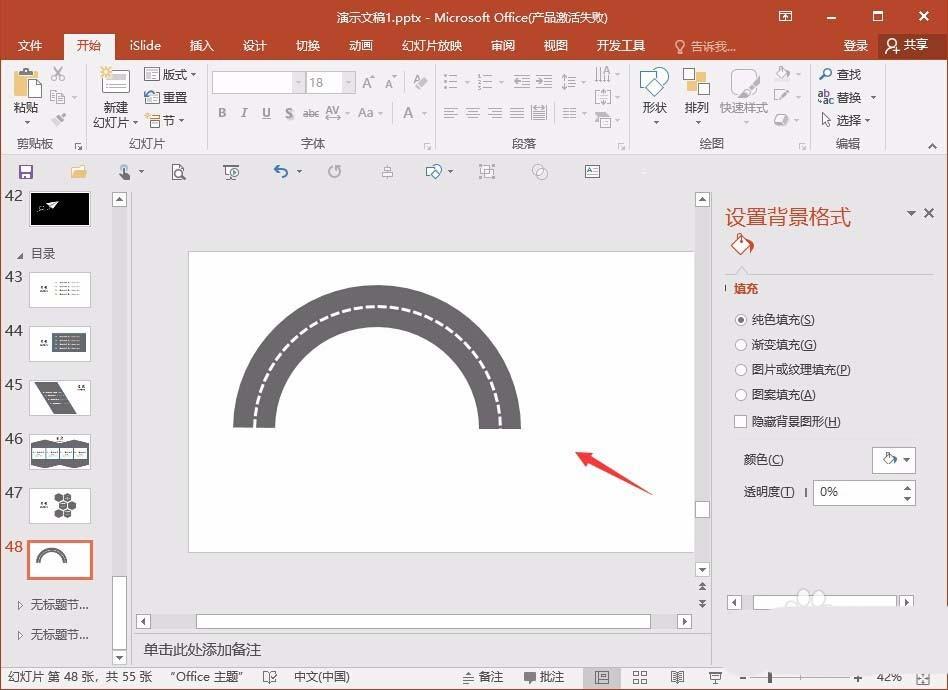
Task: Start slideshow from quick access toolbar
Action: pos(231,172)
